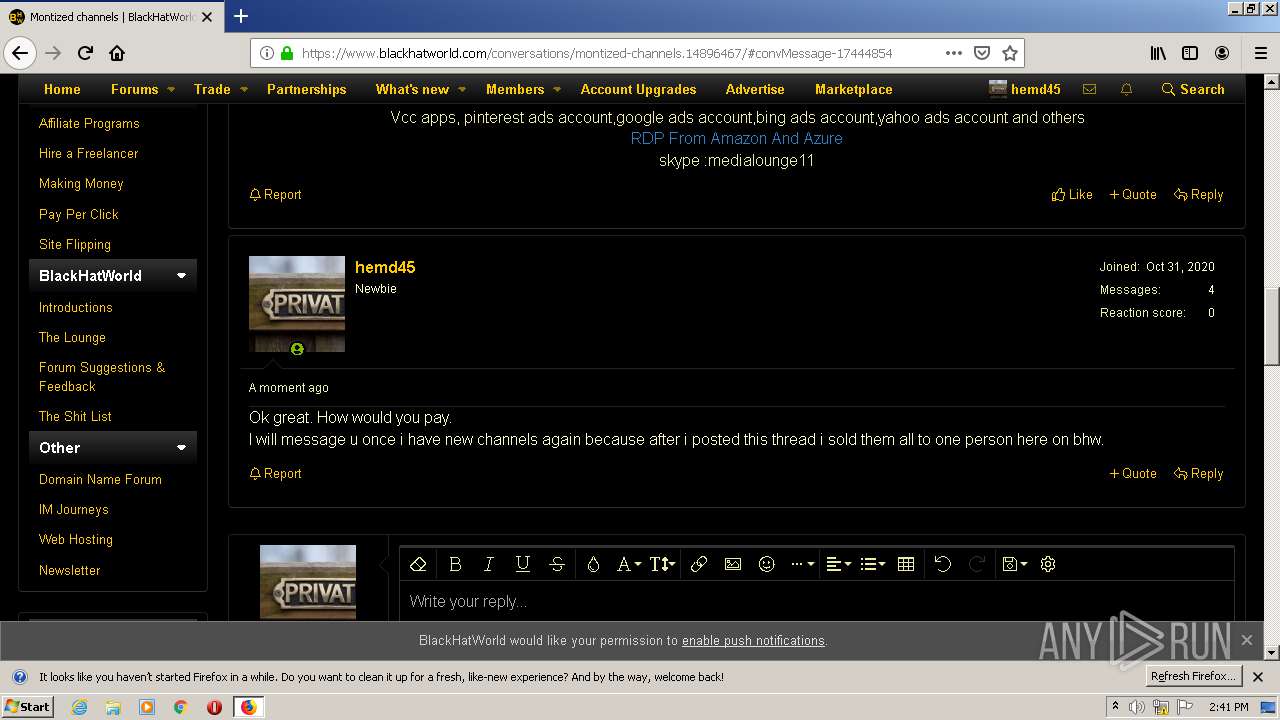The width and height of the screenshot is (1280, 720).
Task: Open RDP From Amazon And Azure link
Action: [x=736, y=138]
